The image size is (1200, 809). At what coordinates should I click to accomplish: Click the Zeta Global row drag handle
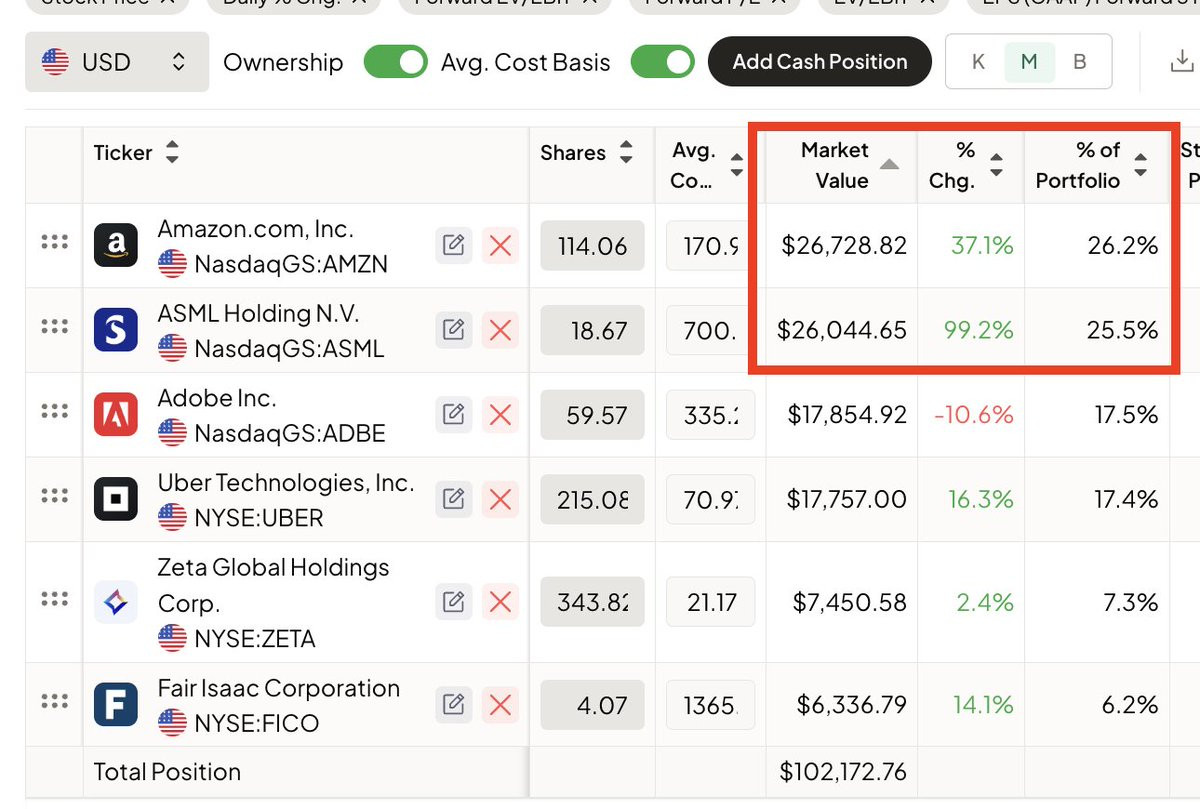(54, 599)
